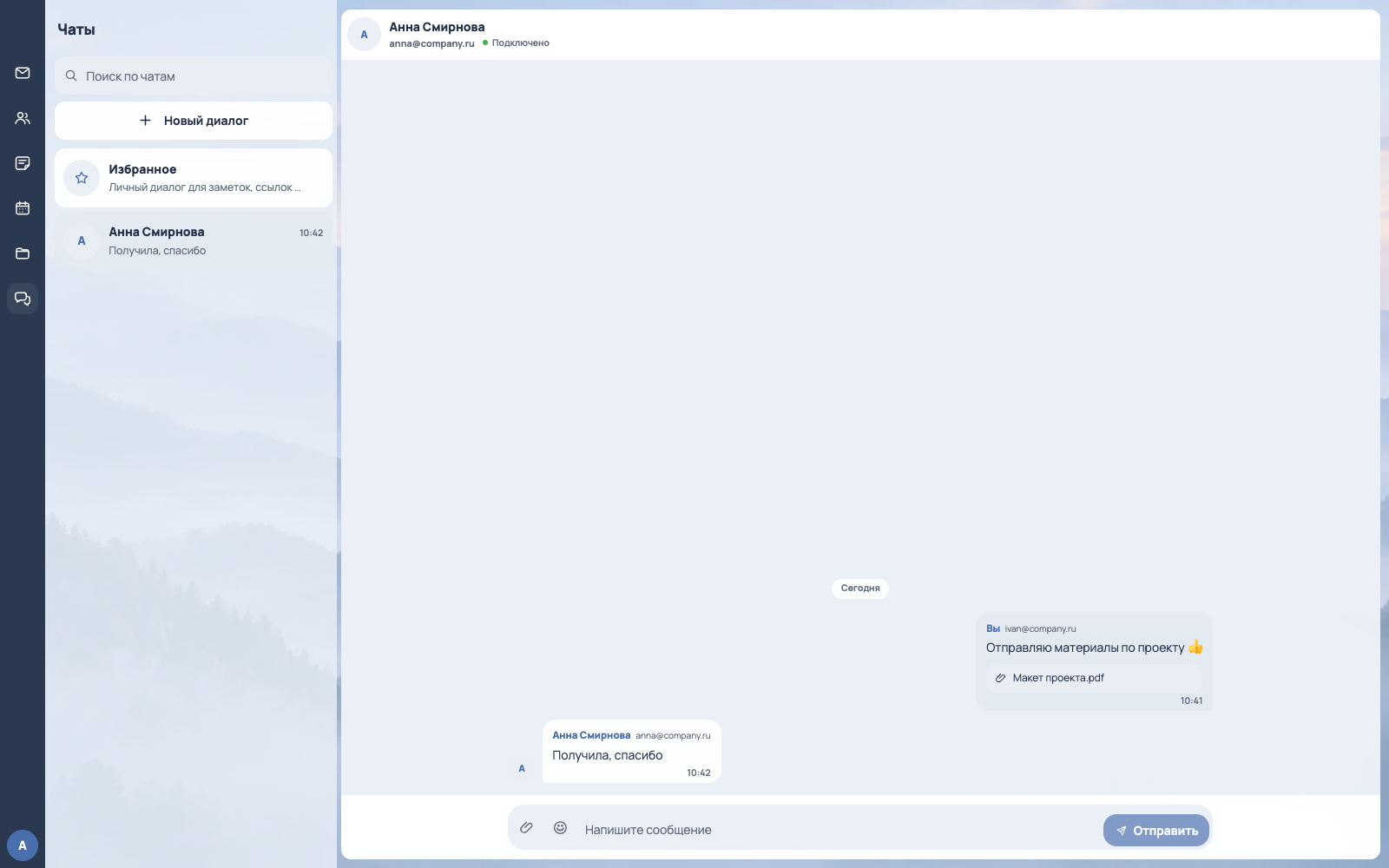Click the Чаты heading
Image resolution: width=1389 pixels, height=868 pixels.
(x=76, y=30)
